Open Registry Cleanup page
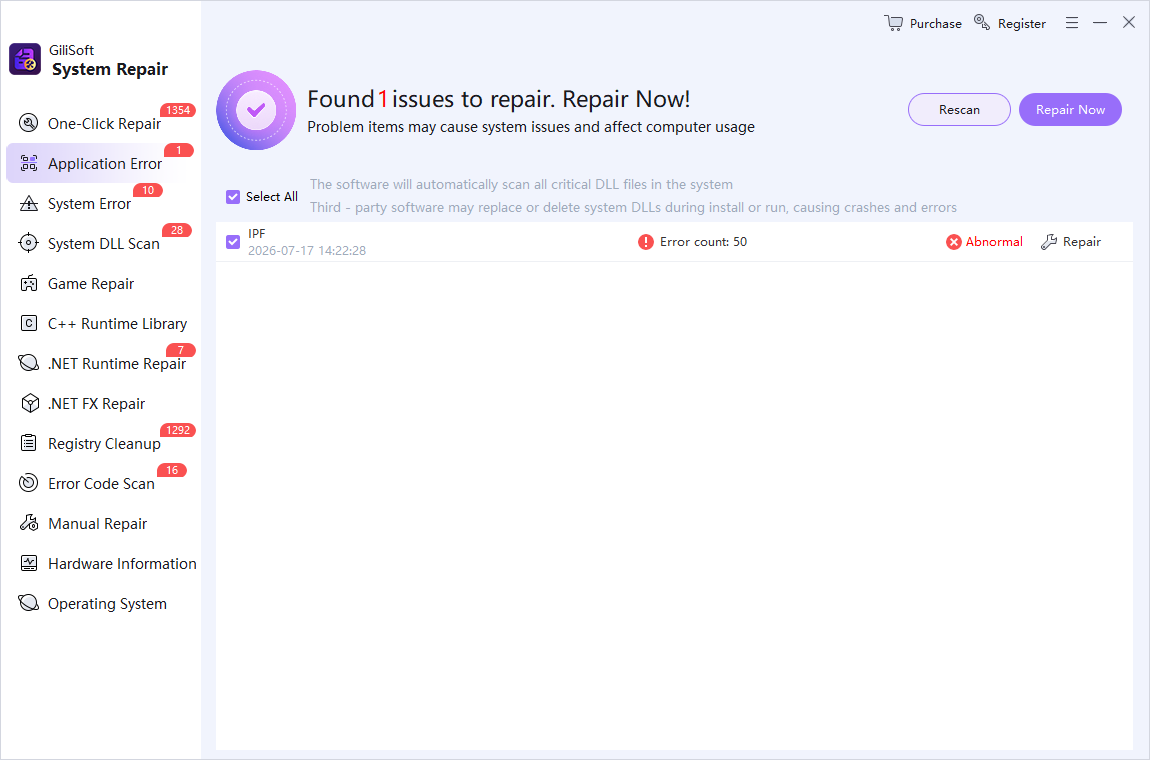This screenshot has width=1150, height=760. [x=104, y=444]
